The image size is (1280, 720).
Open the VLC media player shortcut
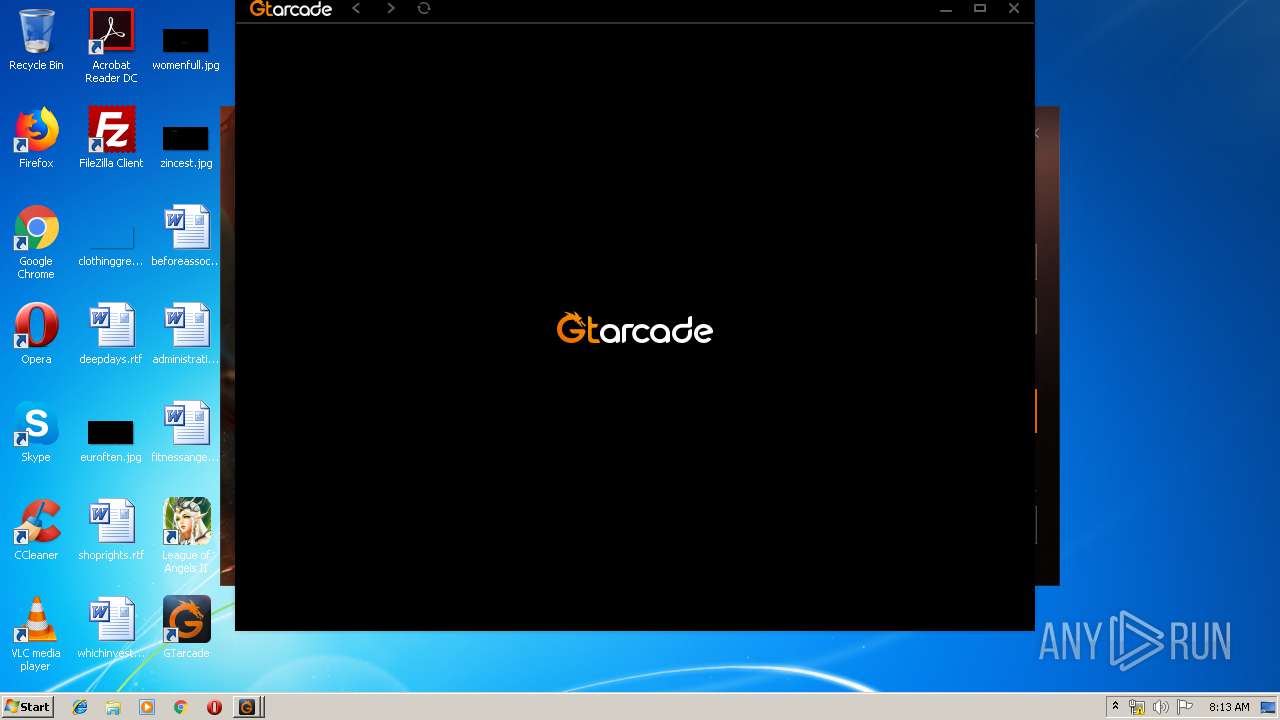coord(36,634)
